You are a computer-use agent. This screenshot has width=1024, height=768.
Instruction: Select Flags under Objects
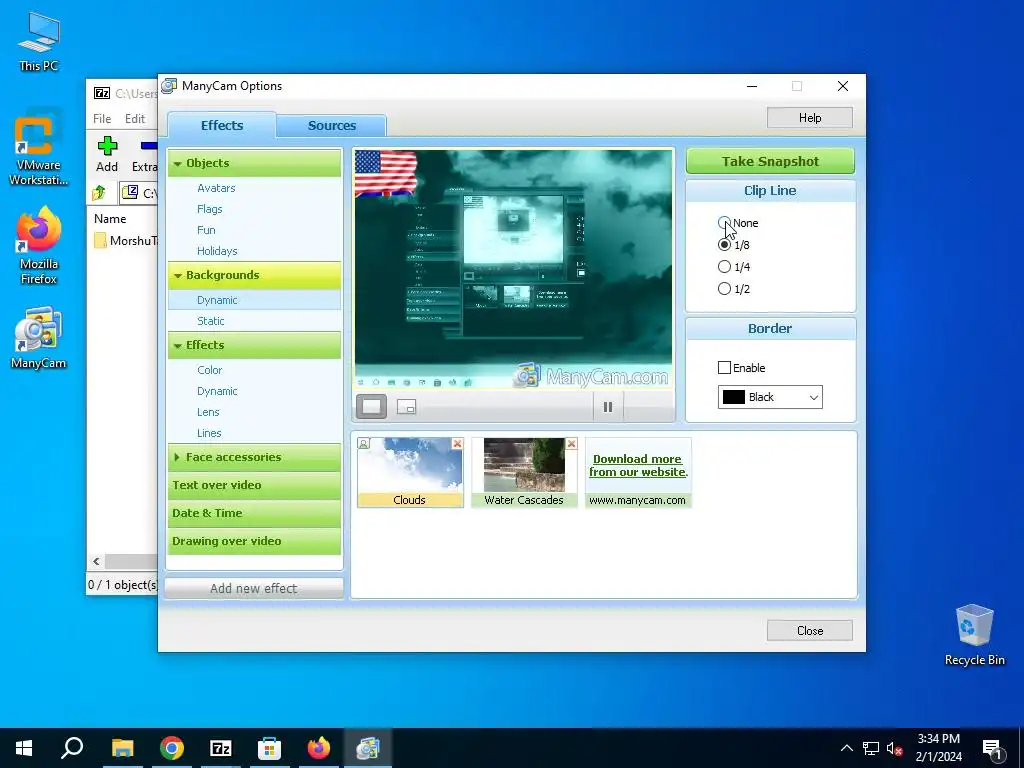pos(210,209)
